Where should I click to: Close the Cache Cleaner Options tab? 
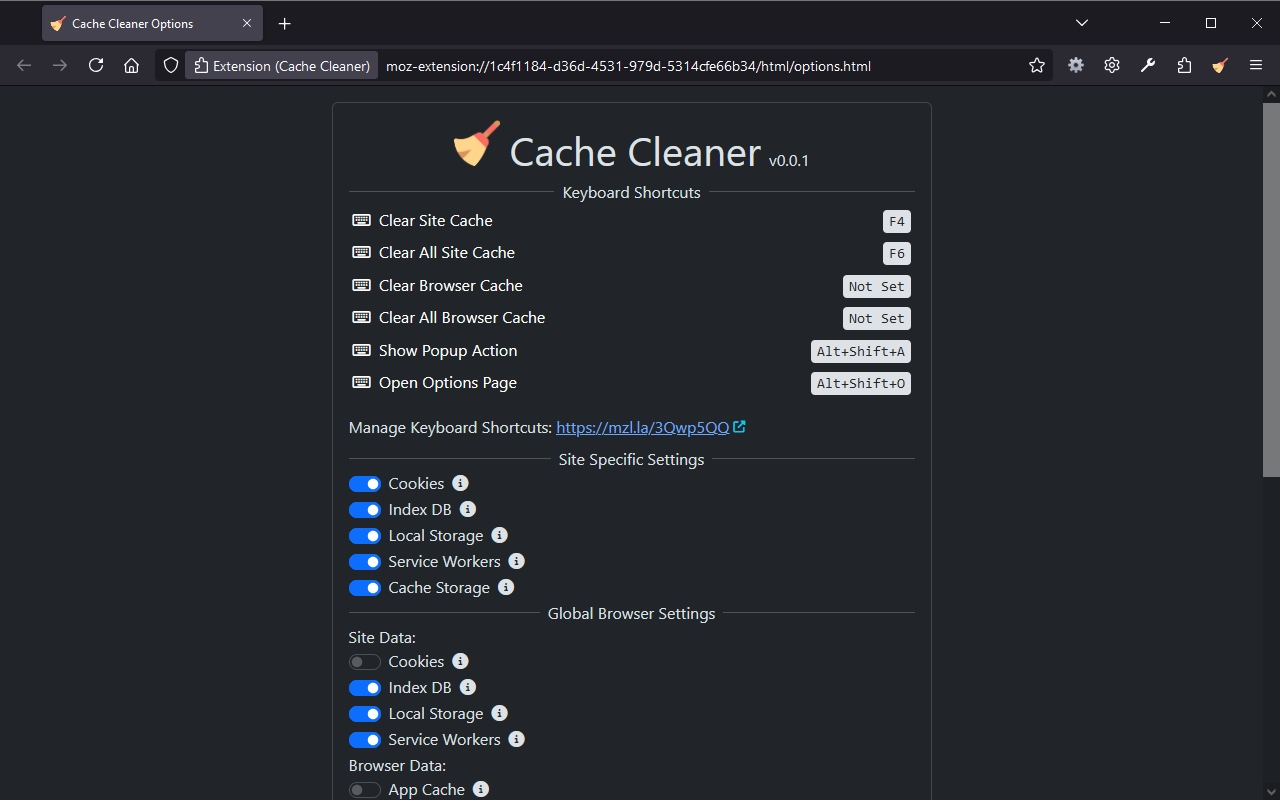pyautogui.click(x=247, y=23)
